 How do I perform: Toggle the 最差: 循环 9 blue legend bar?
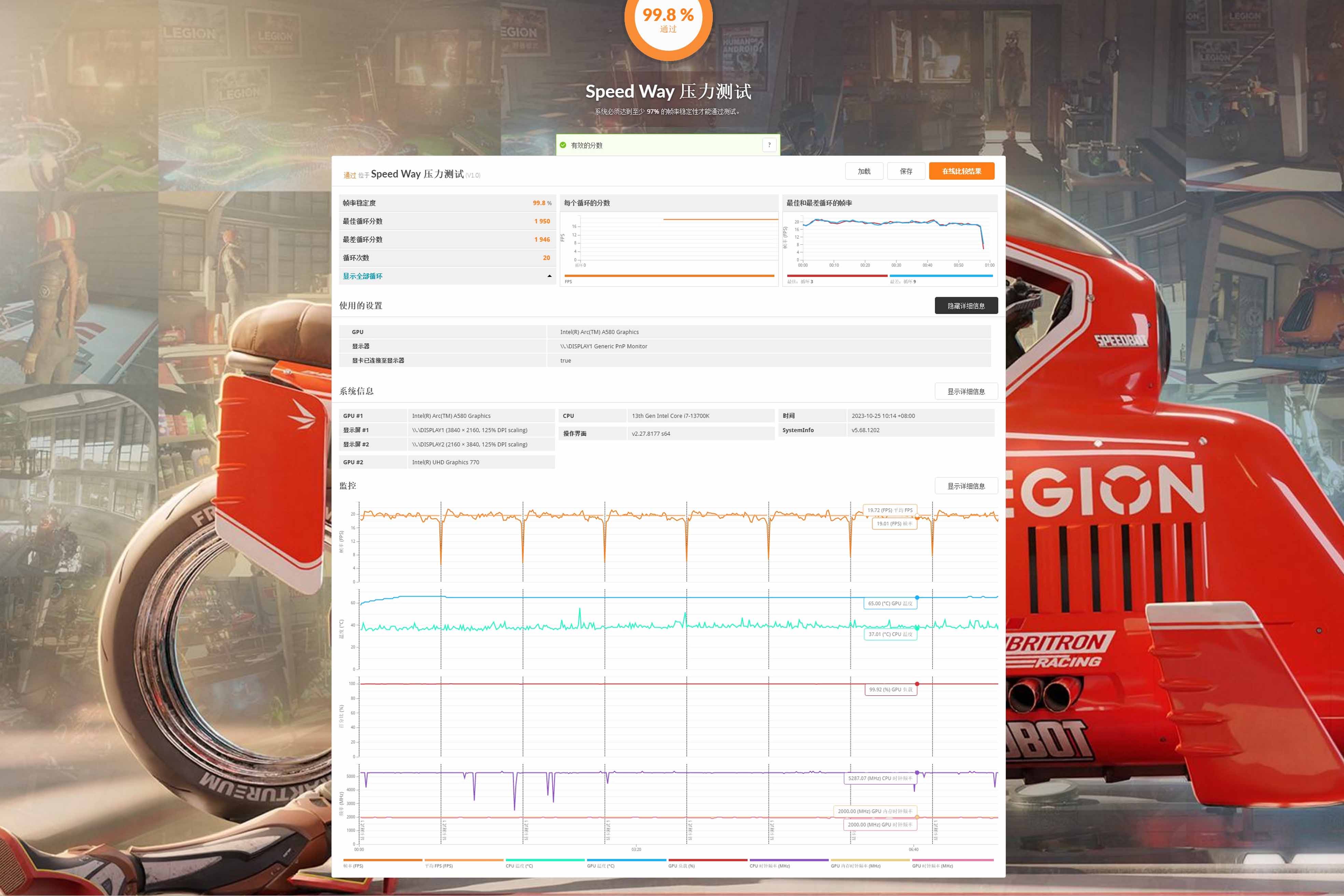(x=941, y=276)
